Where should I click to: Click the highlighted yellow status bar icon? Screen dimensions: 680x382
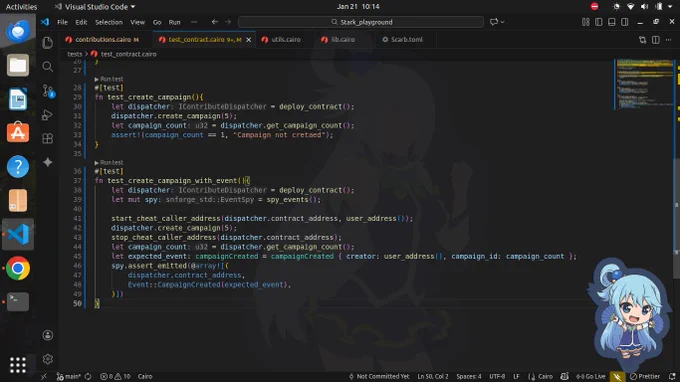pos(617,376)
